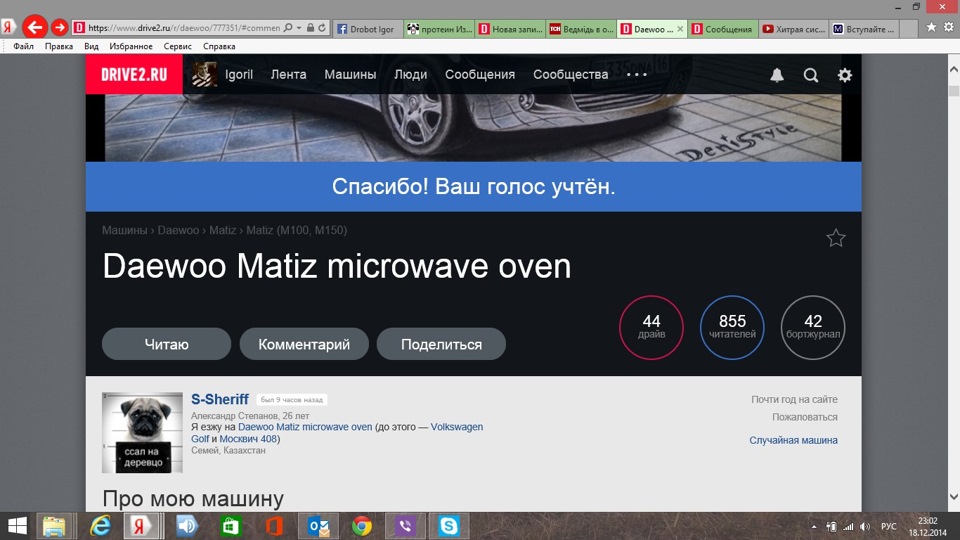Click the DRIVE2.RU logo
The height and width of the screenshot is (540, 960).
point(134,74)
